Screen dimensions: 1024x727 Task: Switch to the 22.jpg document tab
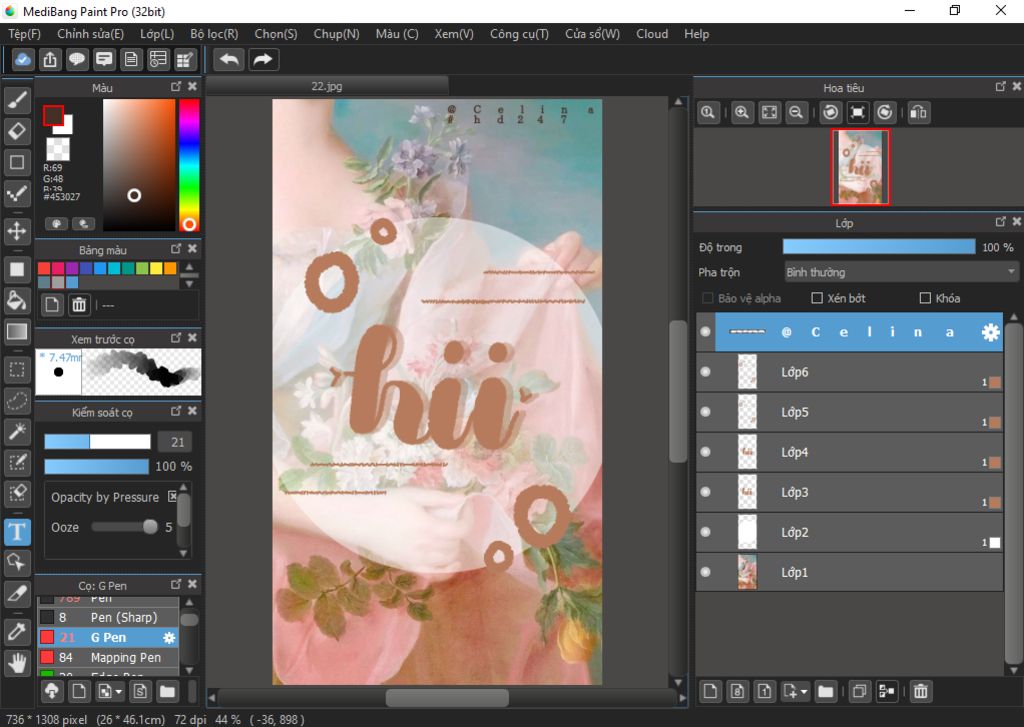coord(326,87)
